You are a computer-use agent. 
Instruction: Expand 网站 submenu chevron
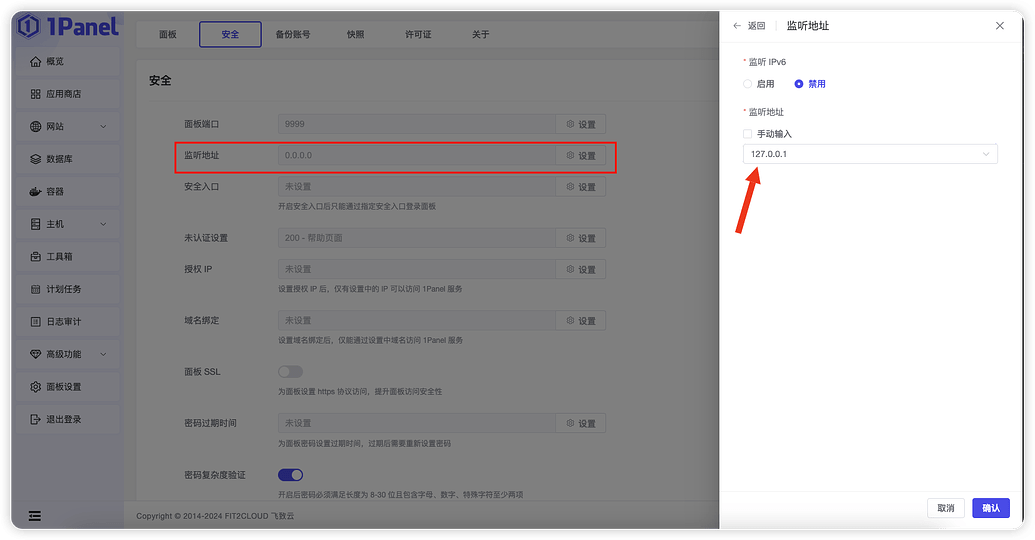click(103, 126)
